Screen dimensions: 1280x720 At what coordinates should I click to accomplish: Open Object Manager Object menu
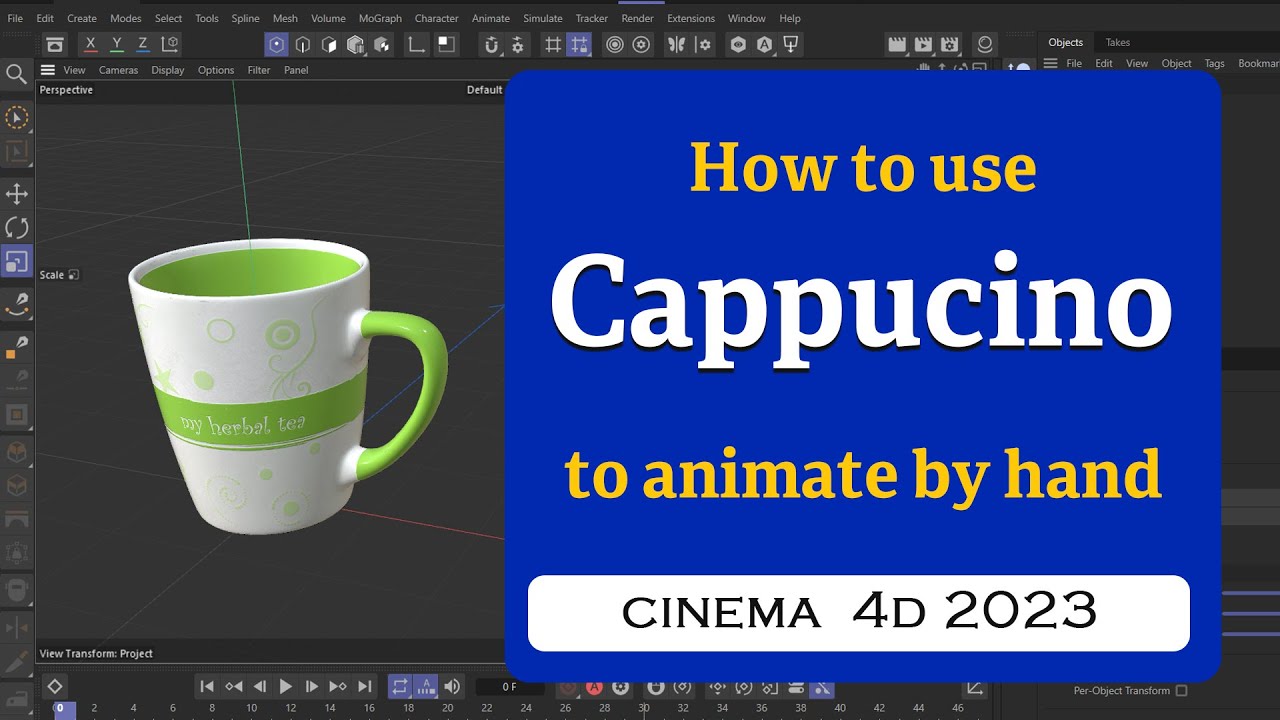[1176, 63]
